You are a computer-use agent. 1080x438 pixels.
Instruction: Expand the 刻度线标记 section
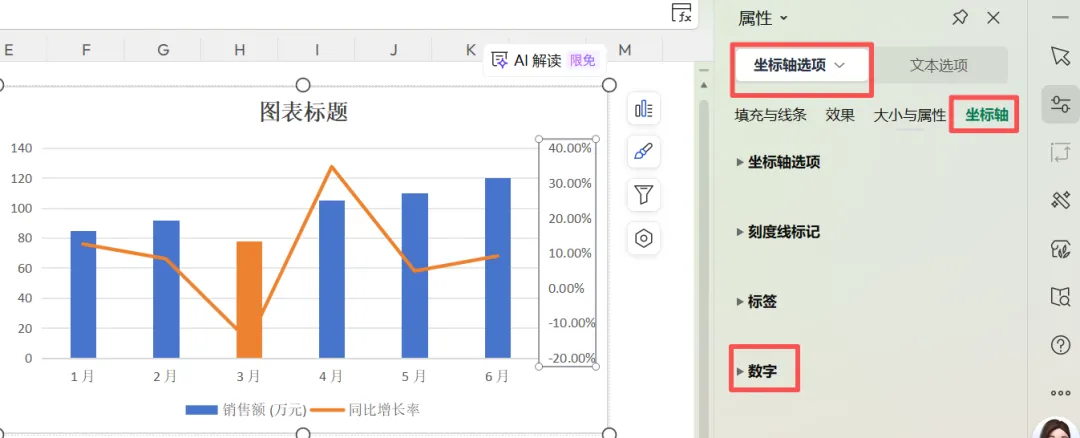click(x=778, y=232)
